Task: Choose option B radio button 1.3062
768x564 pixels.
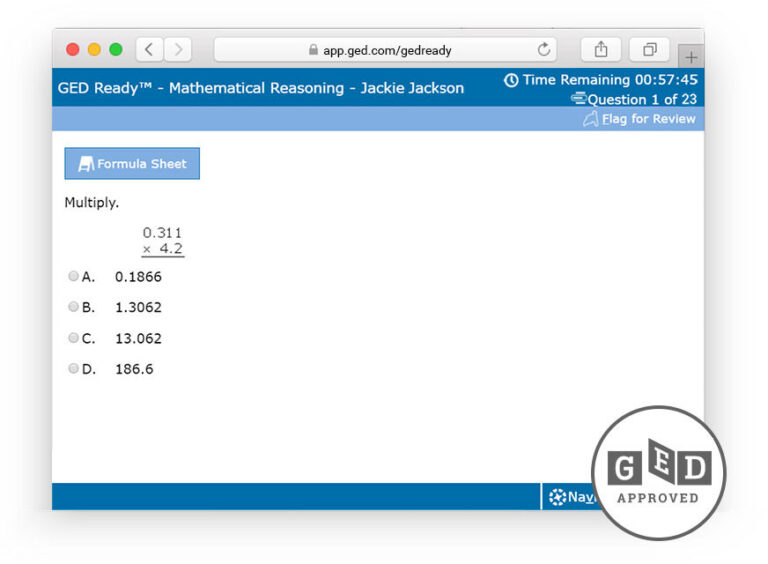Action: pos(73,307)
